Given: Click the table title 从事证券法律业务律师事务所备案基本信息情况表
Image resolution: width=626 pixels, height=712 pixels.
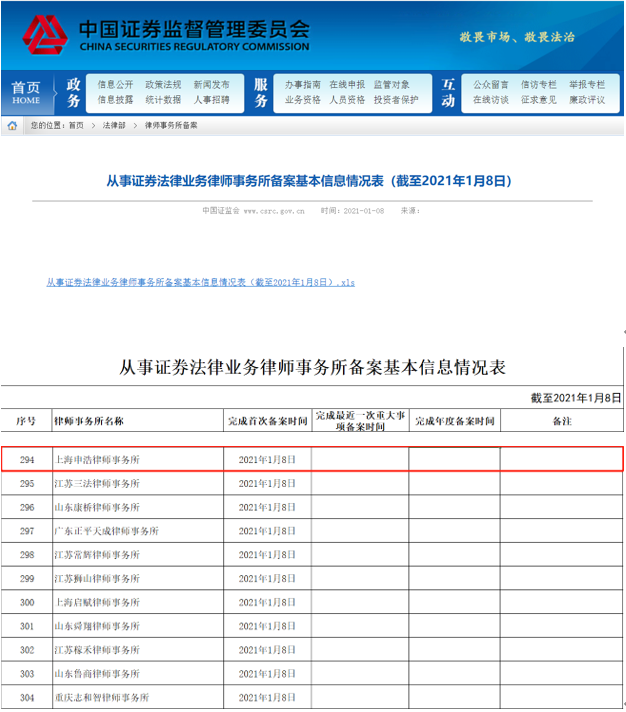Looking at the screenshot, I should pos(312,367).
